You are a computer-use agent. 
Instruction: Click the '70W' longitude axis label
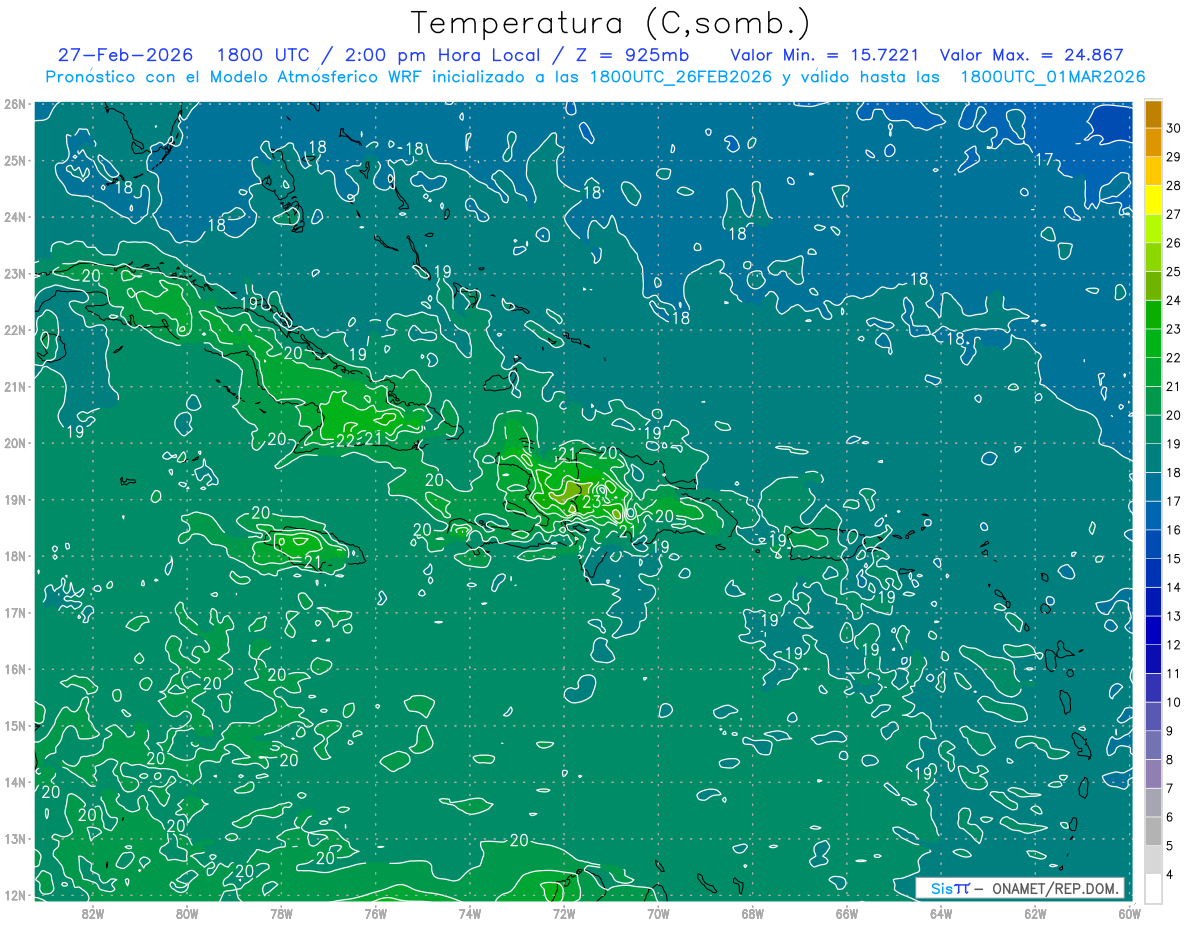[658, 914]
